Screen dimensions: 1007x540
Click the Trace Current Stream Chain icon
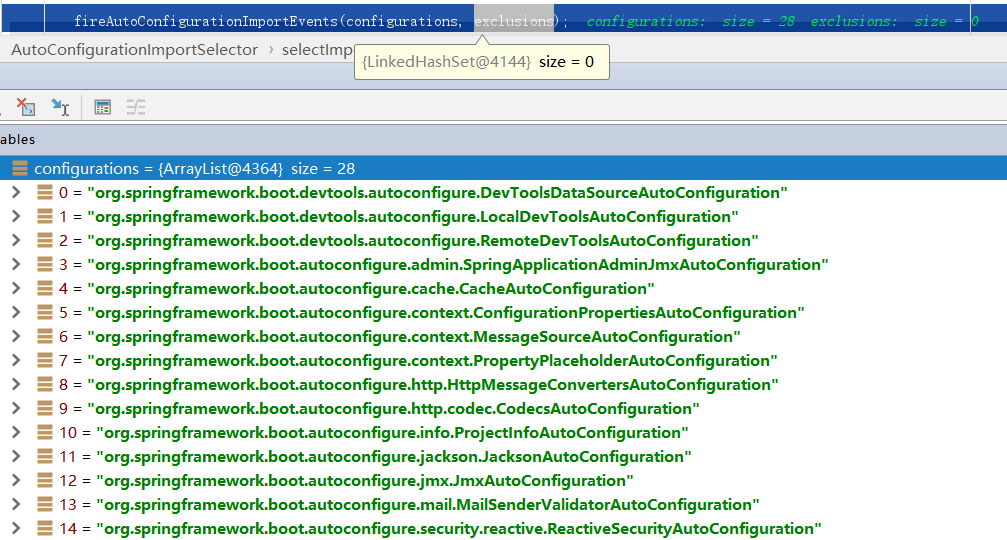(x=136, y=107)
